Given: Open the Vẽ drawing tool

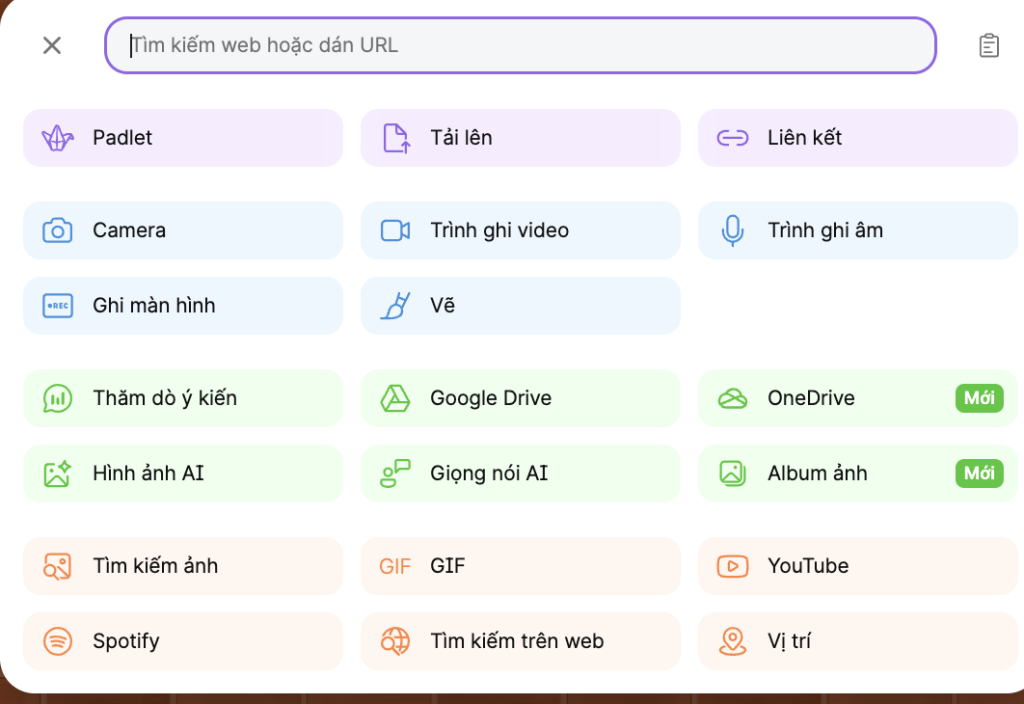Looking at the screenshot, I should [520, 306].
